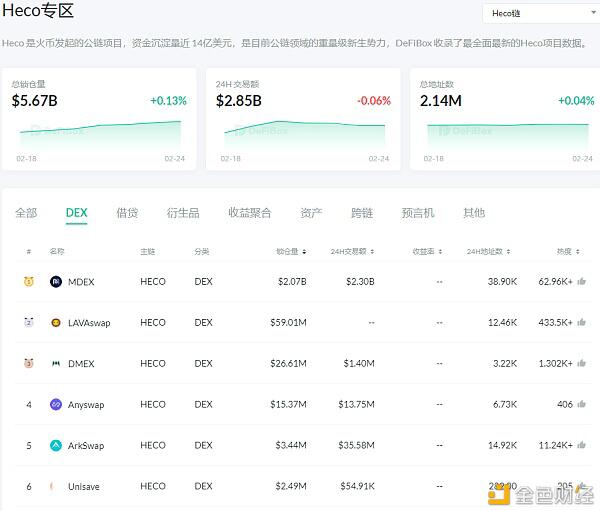Click the -0.06% change value
Viewport: 600px width, 511px height.
[x=374, y=101]
